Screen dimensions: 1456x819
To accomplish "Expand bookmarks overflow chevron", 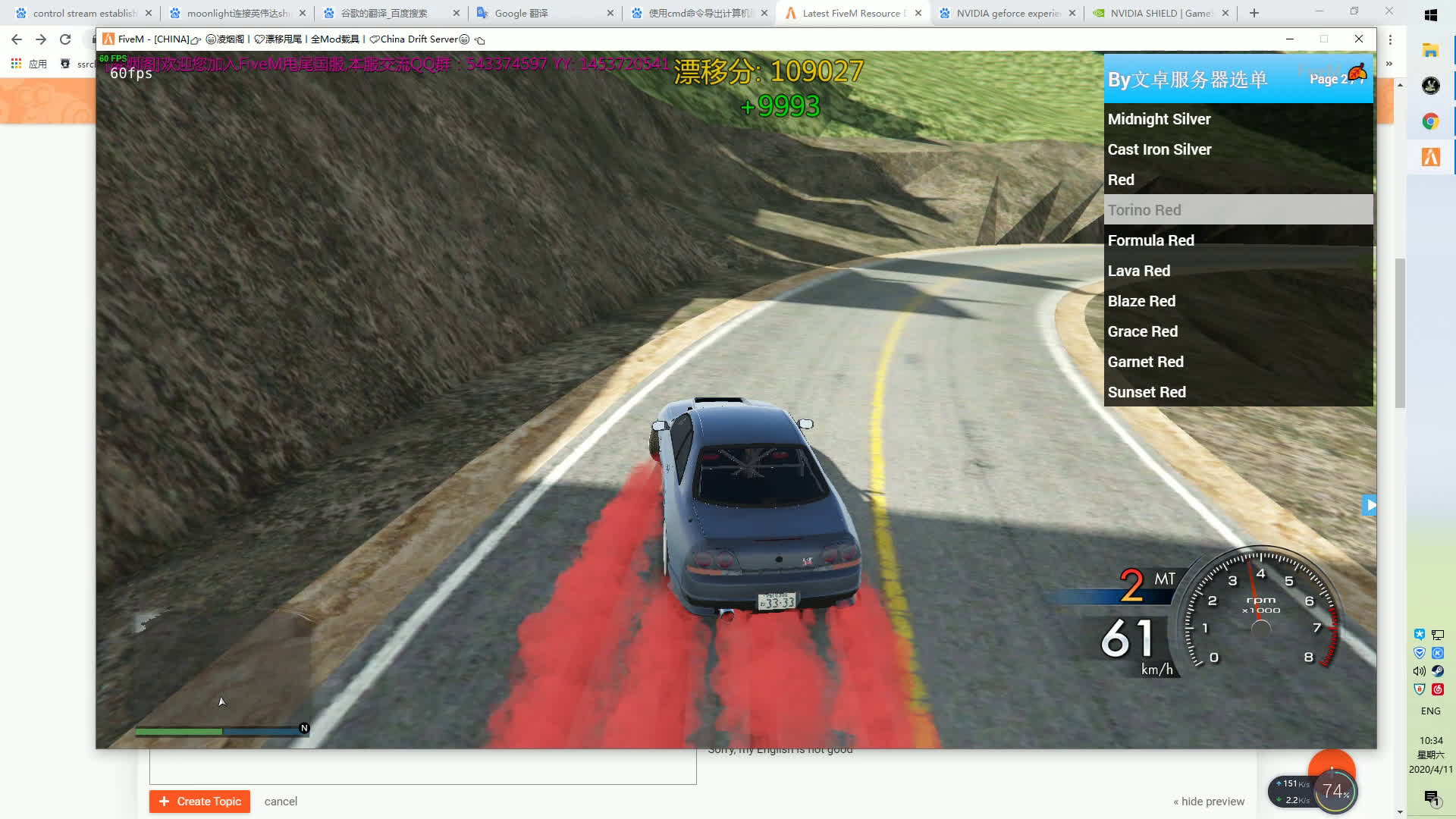I will click(1389, 64).
